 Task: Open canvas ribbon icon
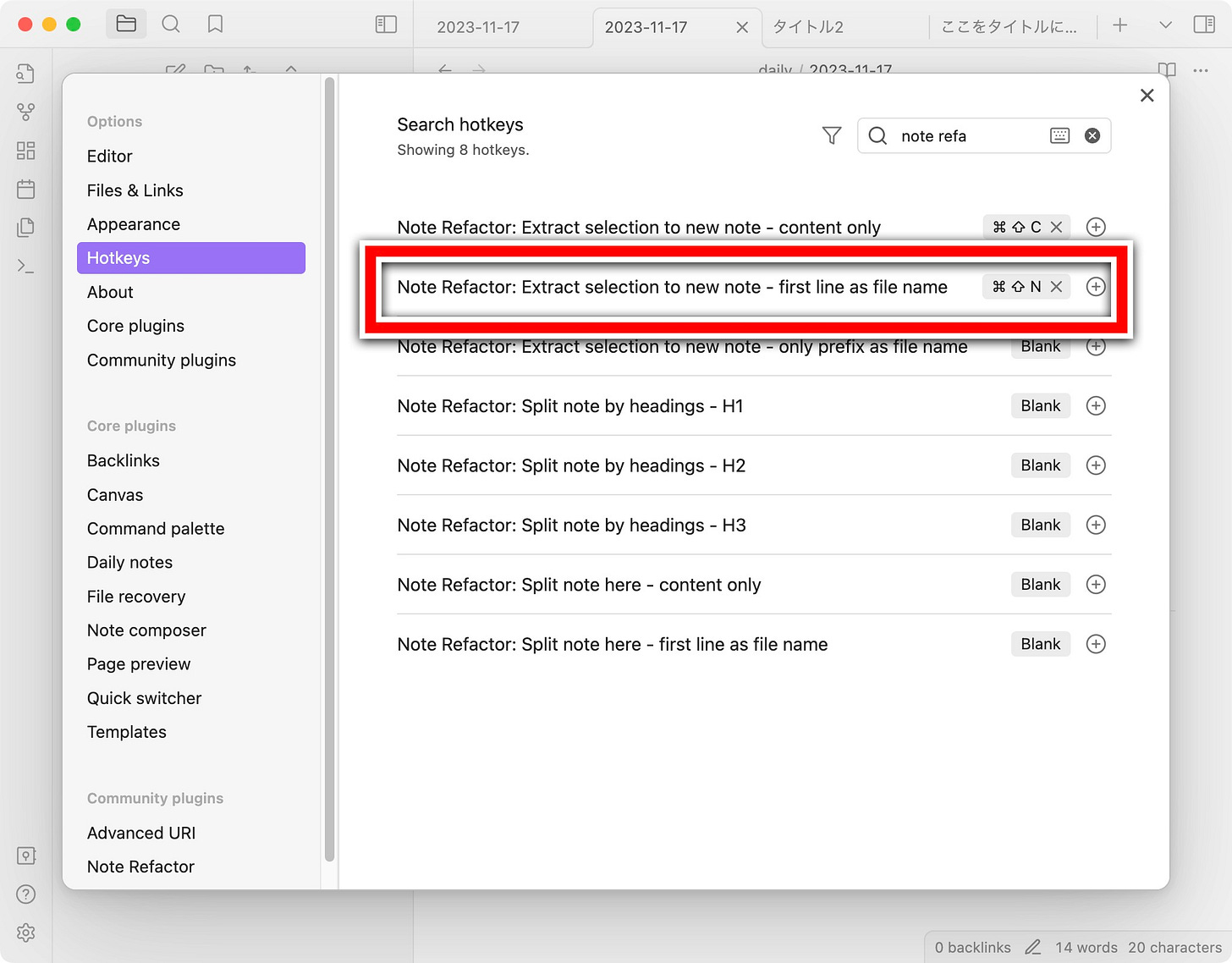[26, 151]
